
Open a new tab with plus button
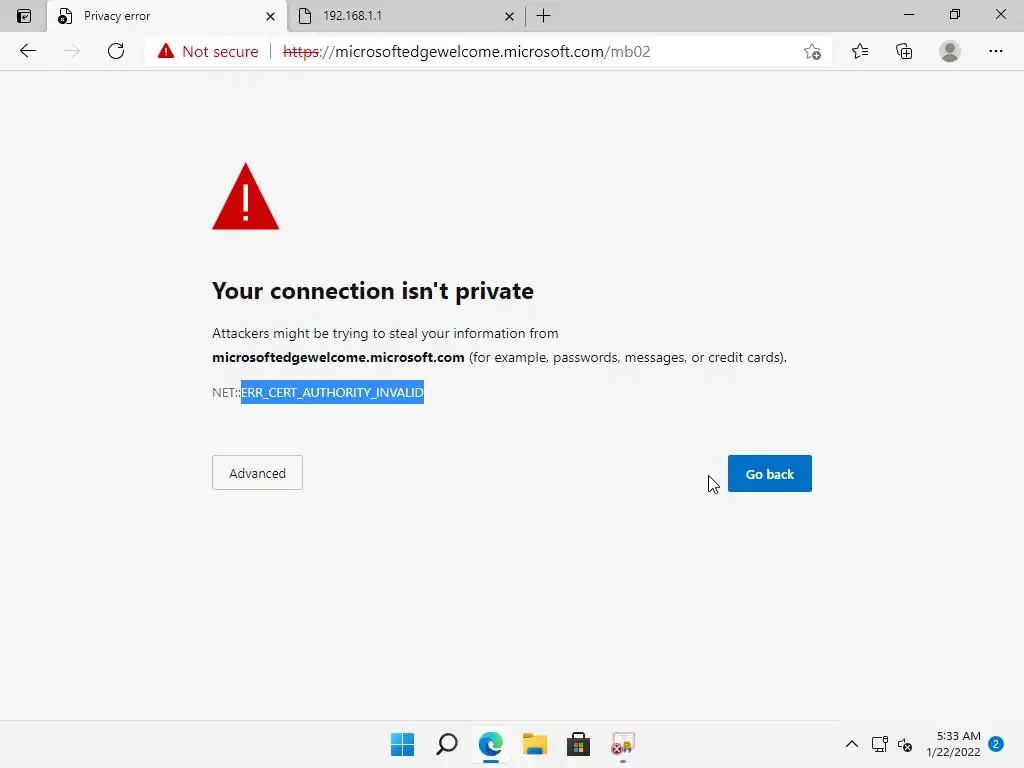(x=543, y=16)
